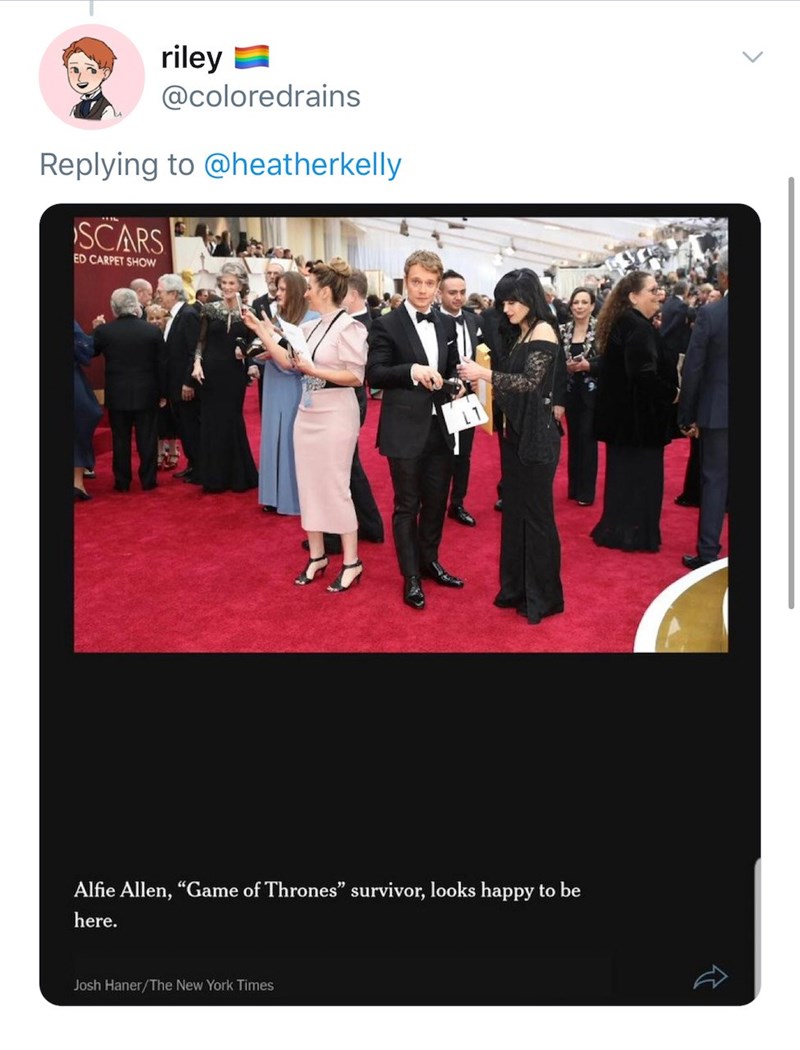Click the thread connector line above the avatar
The height and width of the screenshot is (1050, 800).
tap(91, 8)
